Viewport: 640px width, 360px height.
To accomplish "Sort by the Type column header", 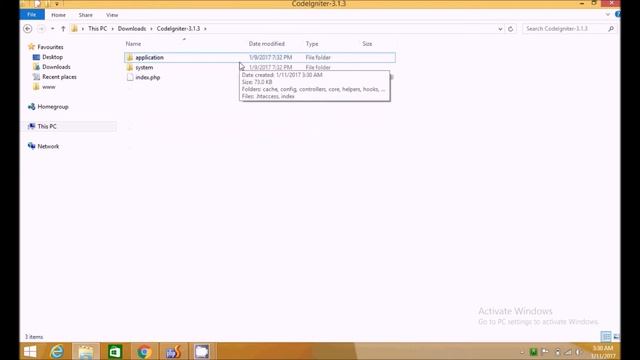I will (312, 44).
